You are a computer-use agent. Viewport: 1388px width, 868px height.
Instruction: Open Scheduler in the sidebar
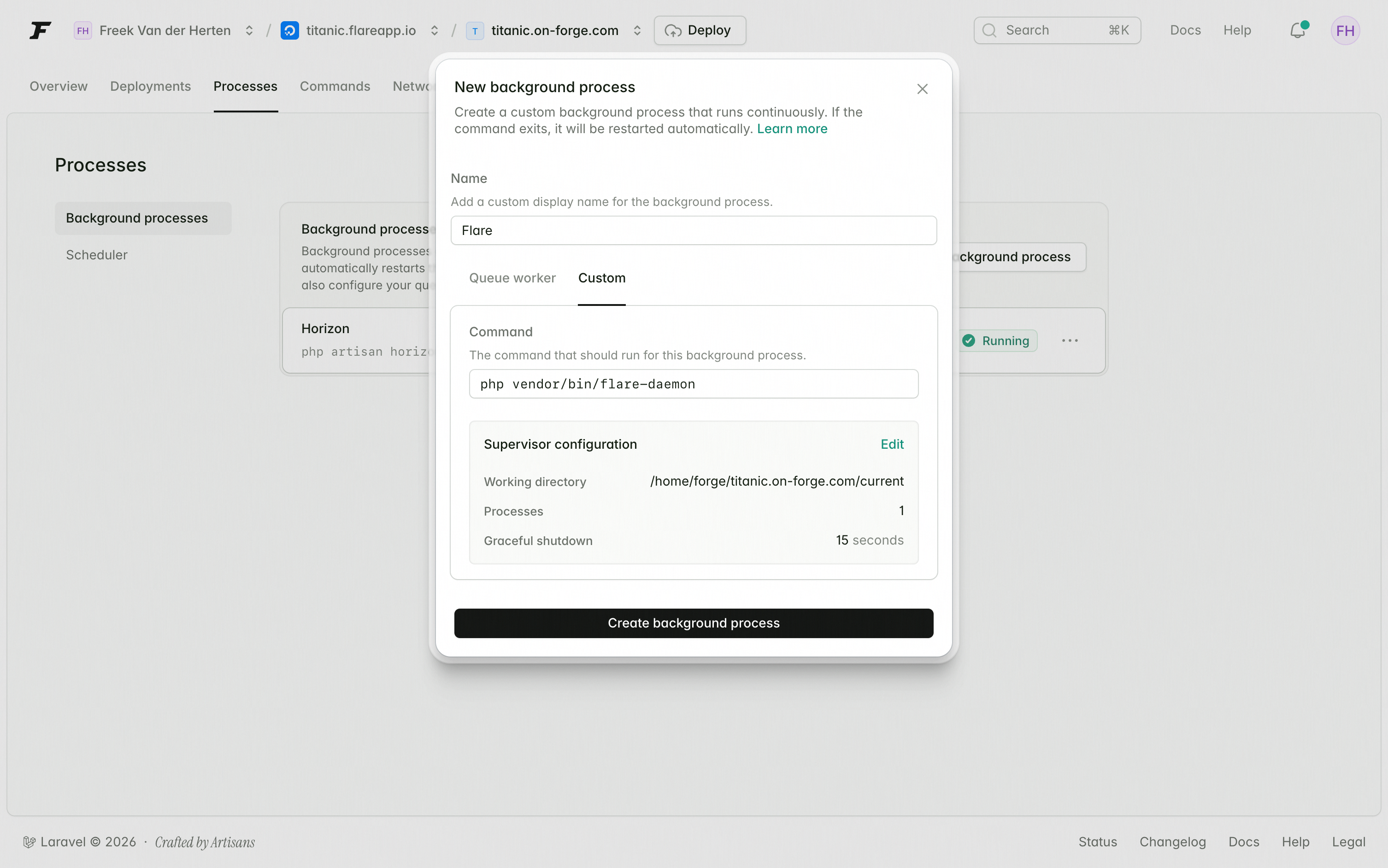[96, 255]
